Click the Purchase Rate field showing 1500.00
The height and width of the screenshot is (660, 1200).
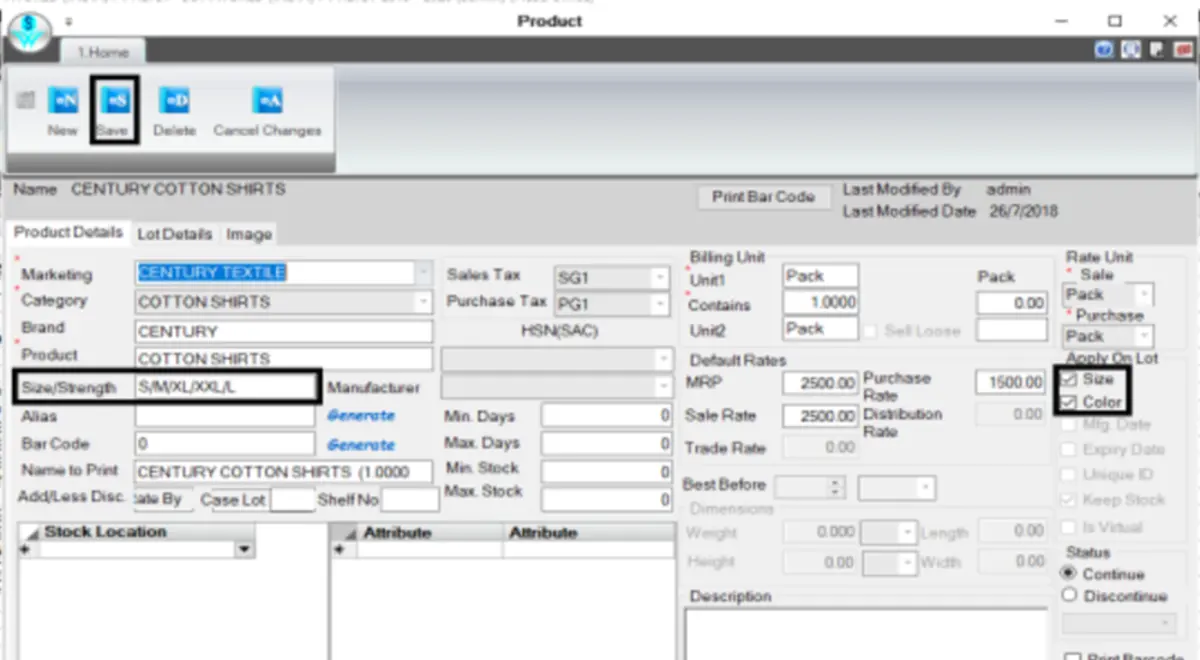[x=1011, y=382]
